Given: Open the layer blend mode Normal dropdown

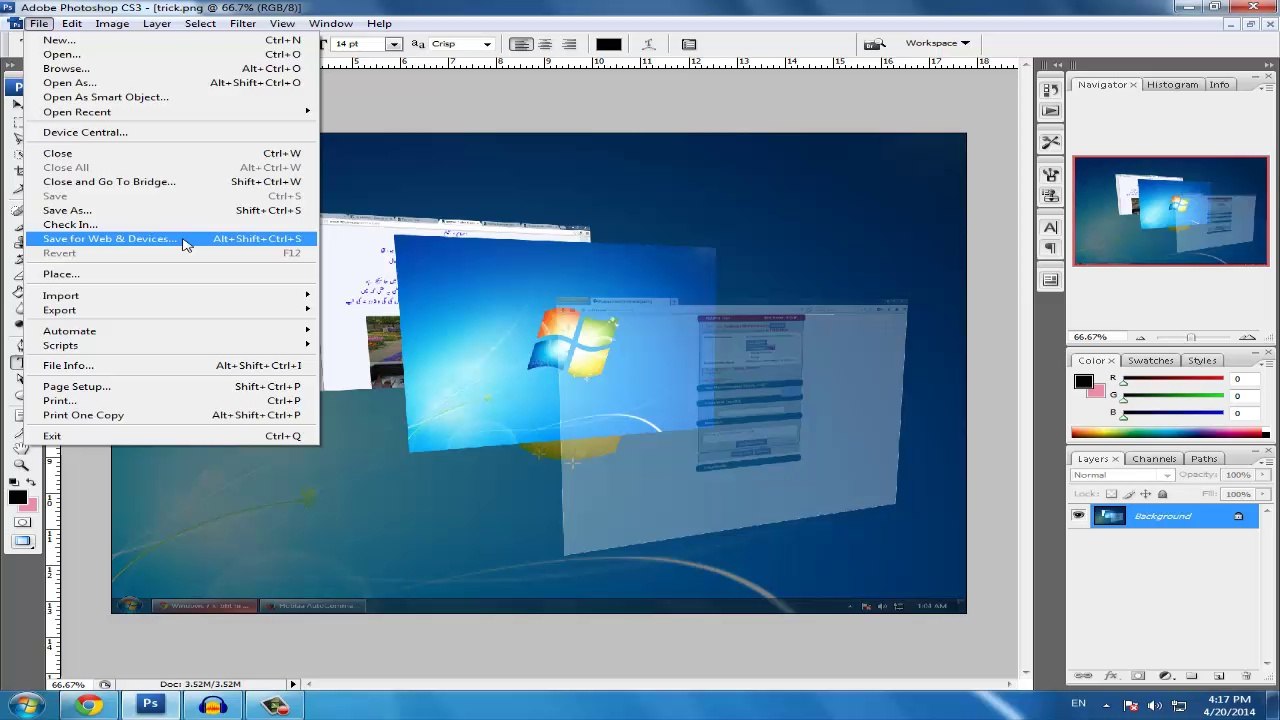Looking at the screenshot, I should pyautogui.click(x=1122, y=475).
